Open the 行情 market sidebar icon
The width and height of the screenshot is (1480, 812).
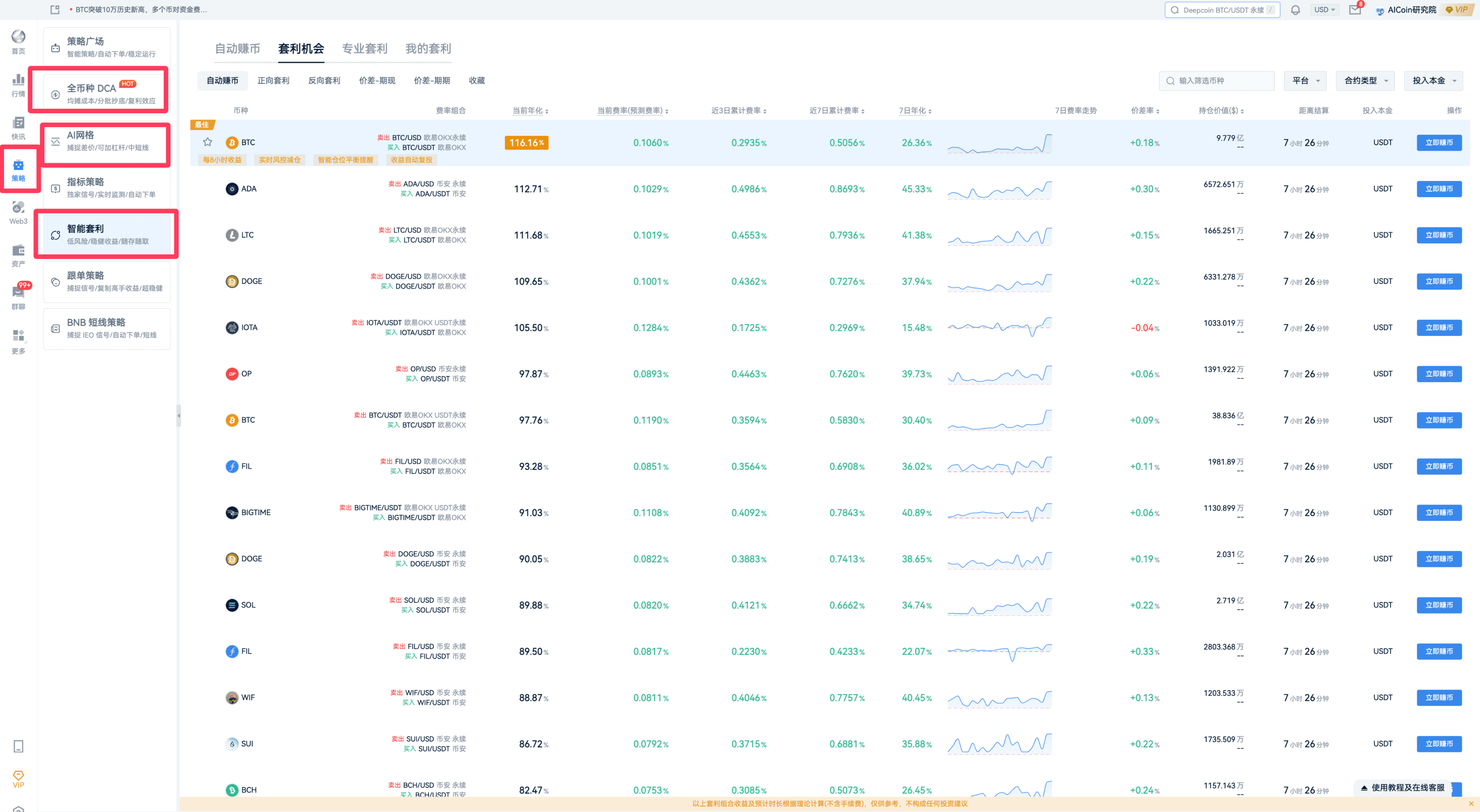click(x=18, y=85)
